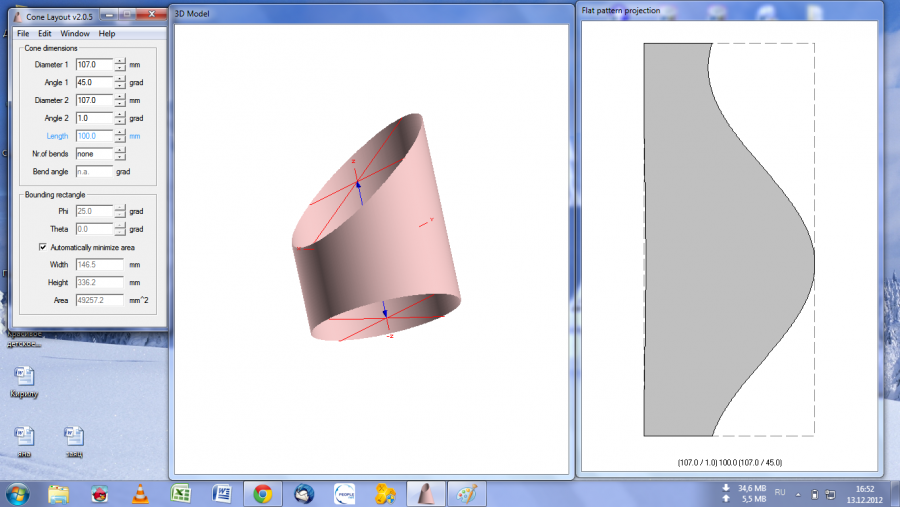Open Thunderbird mail from taskbar
Viewport: 900px width, 507px height.
(x=303, y=493)
